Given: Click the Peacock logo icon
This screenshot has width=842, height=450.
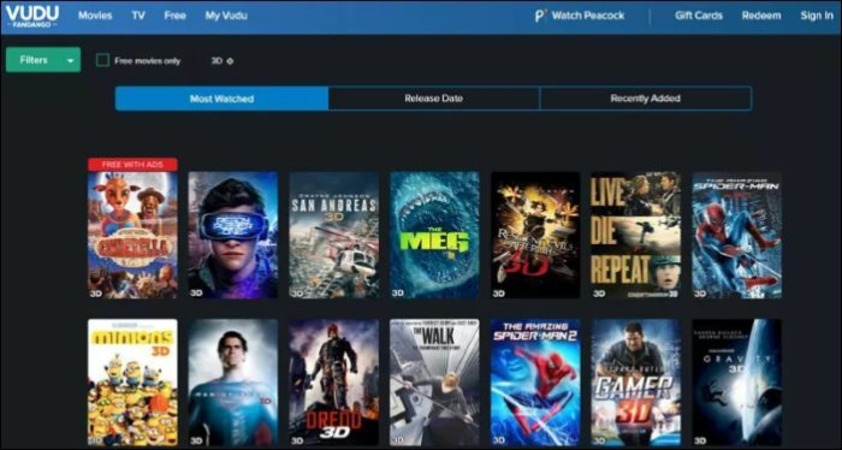Looking at the screenshot, I should pyautogui.click(x=540, y=16).
